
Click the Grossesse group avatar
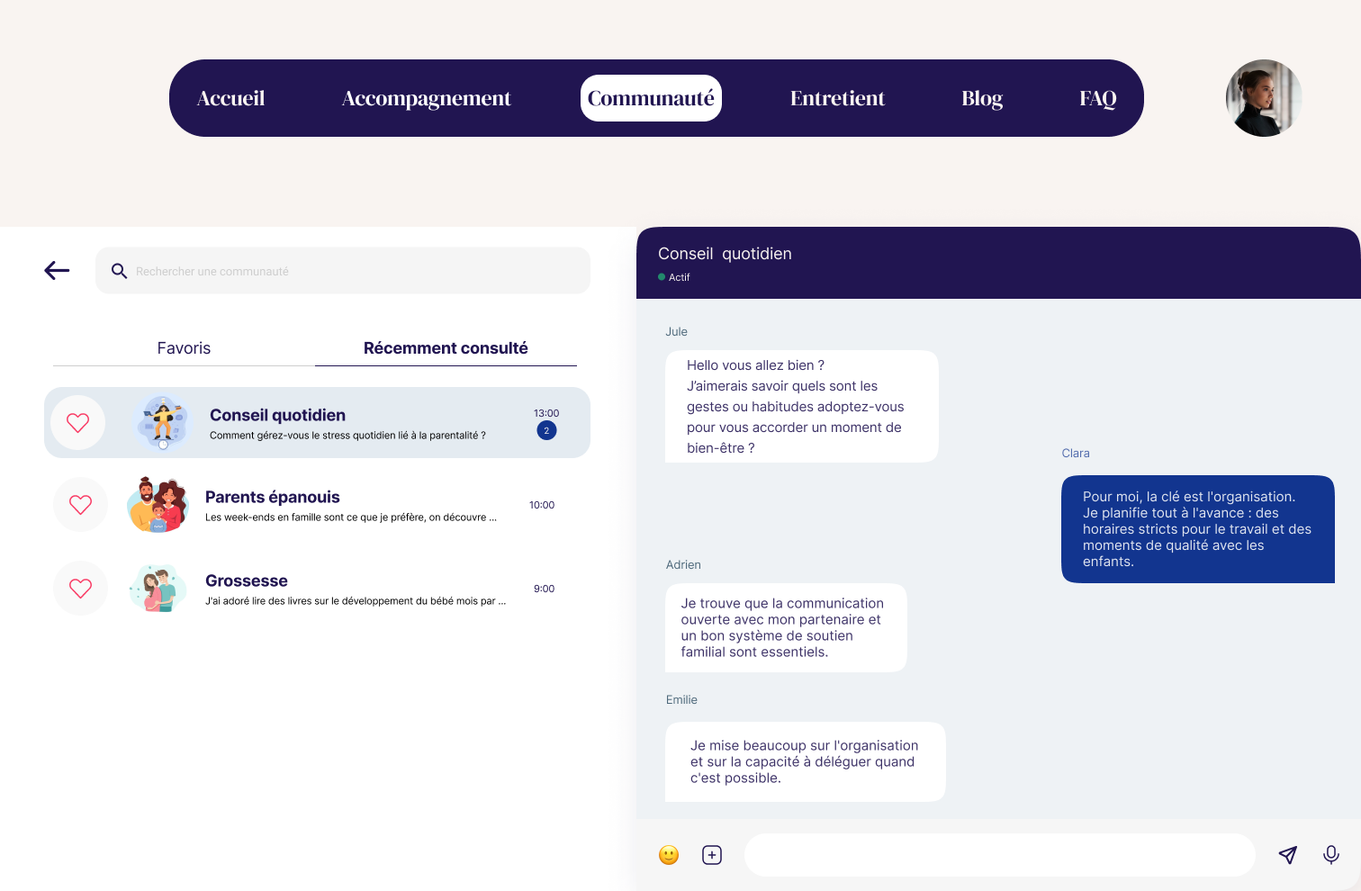pos(158,588)
